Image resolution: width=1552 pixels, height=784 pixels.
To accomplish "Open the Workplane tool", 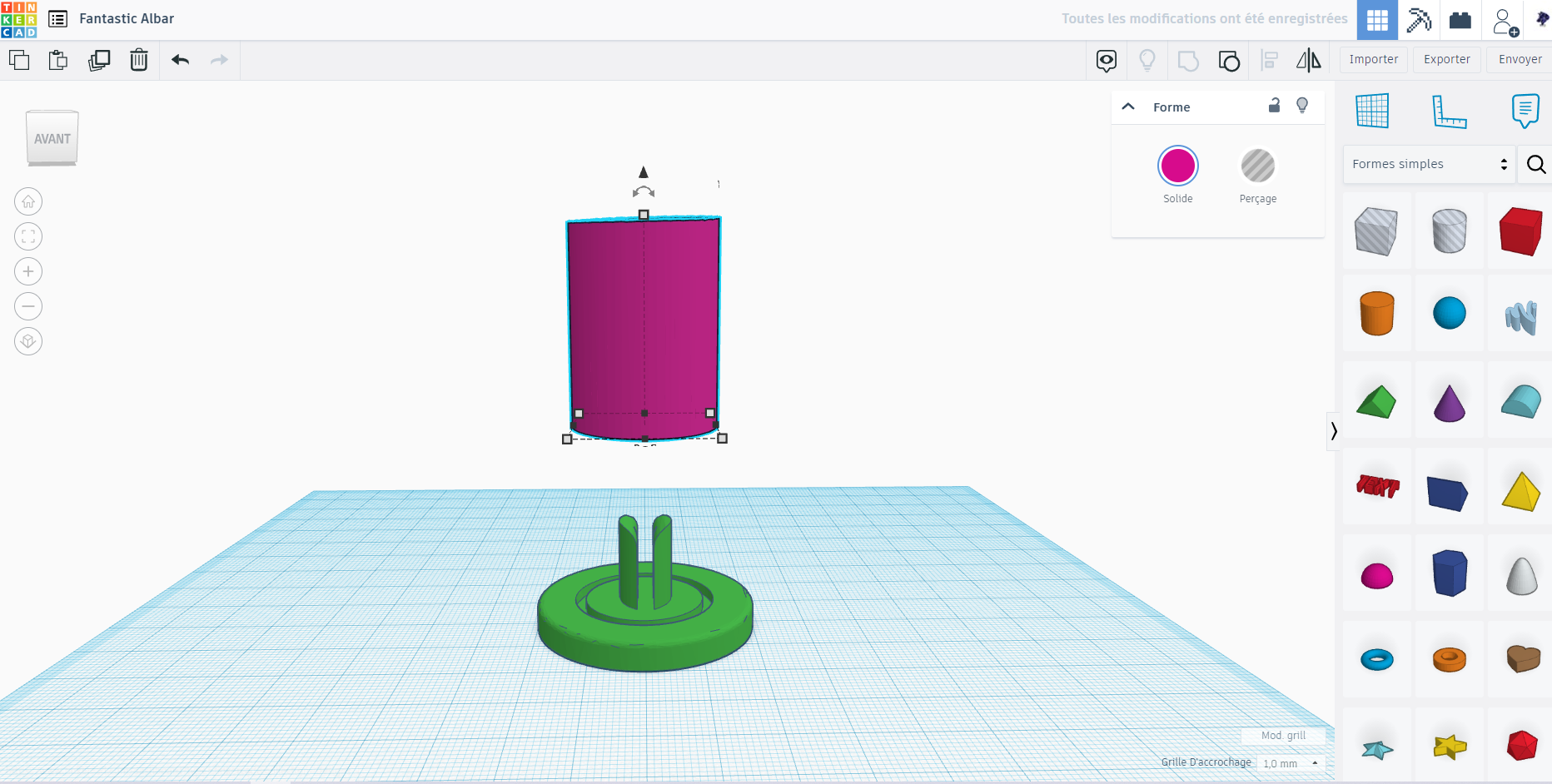I will (x=1372, y=111).
